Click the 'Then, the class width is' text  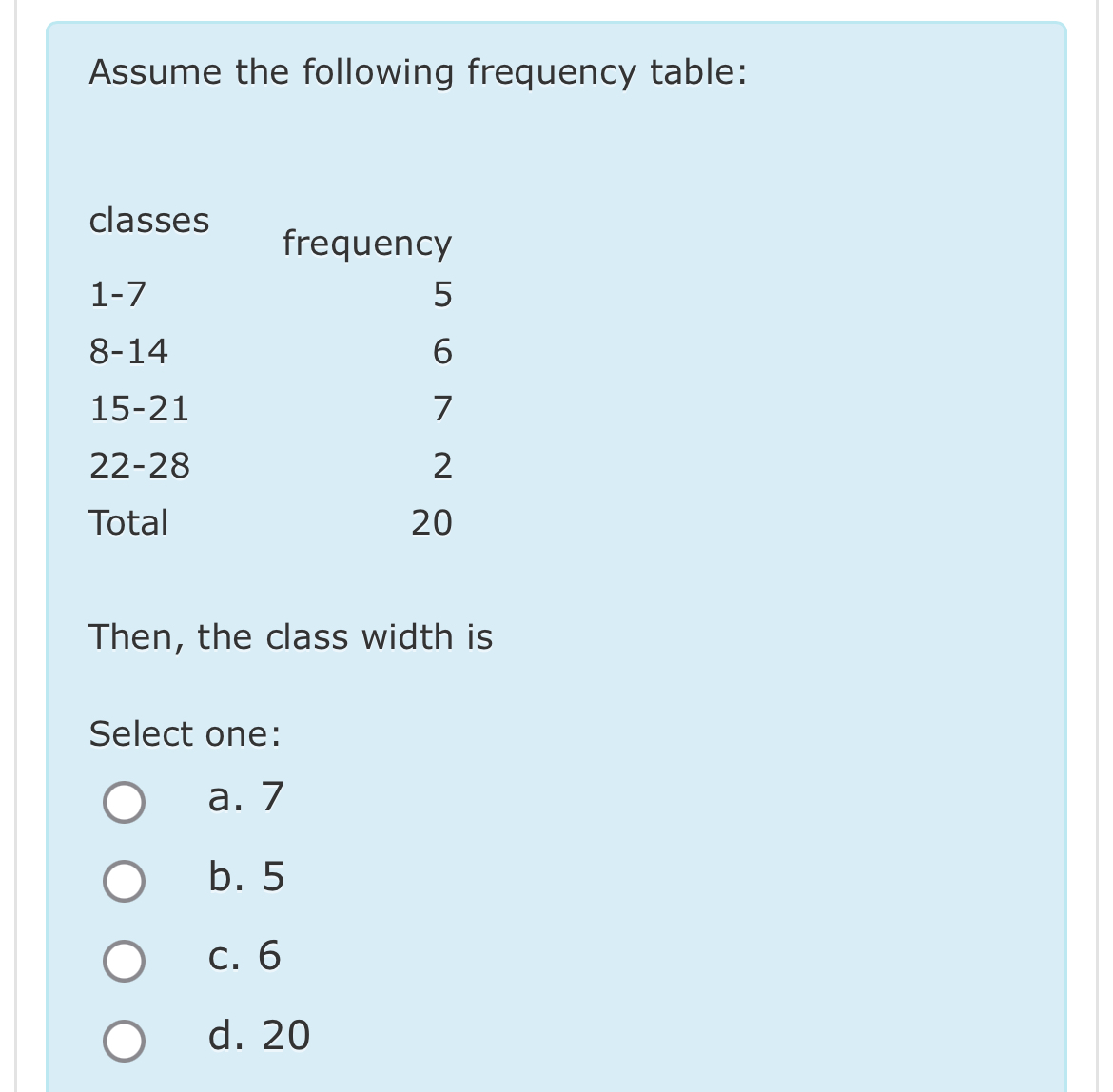pyautogui.click(x=290, y=637)
